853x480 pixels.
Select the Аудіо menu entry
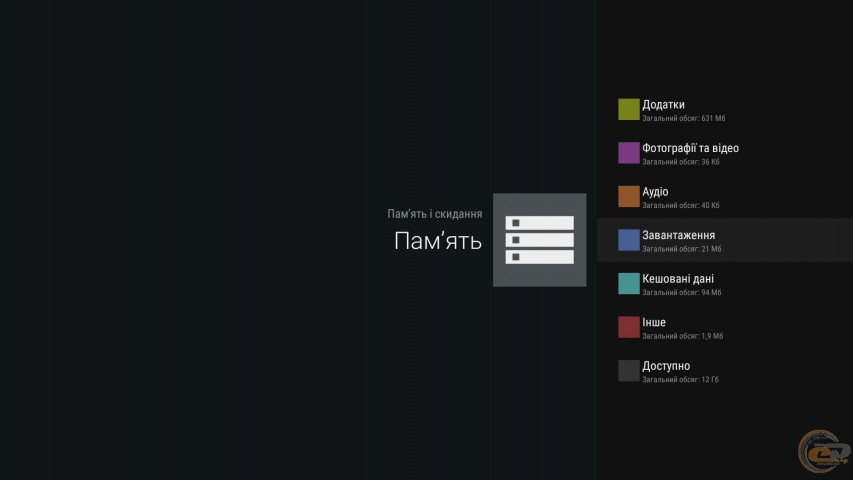pyautogui.click(x=656, y=192)
